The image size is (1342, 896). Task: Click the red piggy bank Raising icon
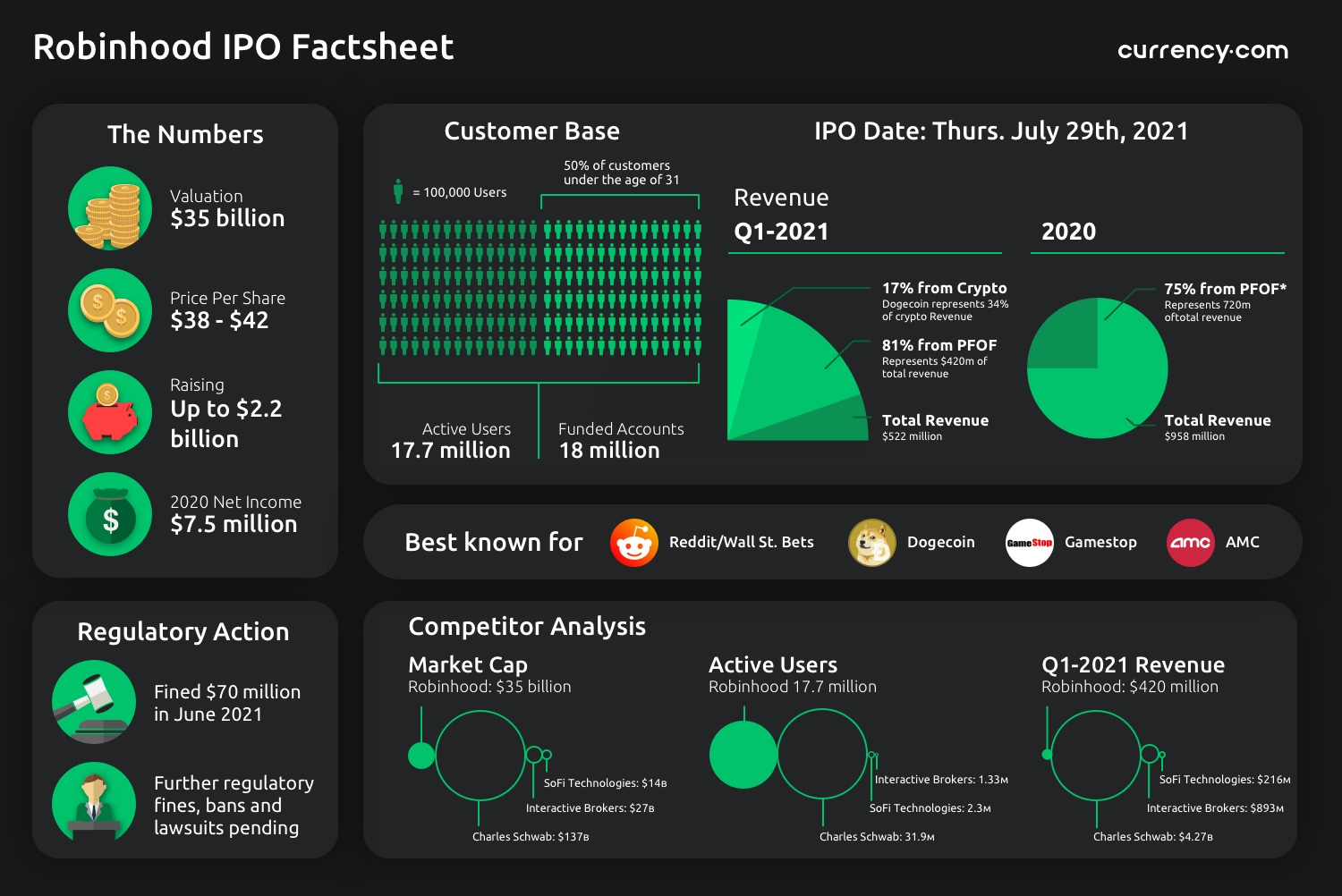[110, 412]
